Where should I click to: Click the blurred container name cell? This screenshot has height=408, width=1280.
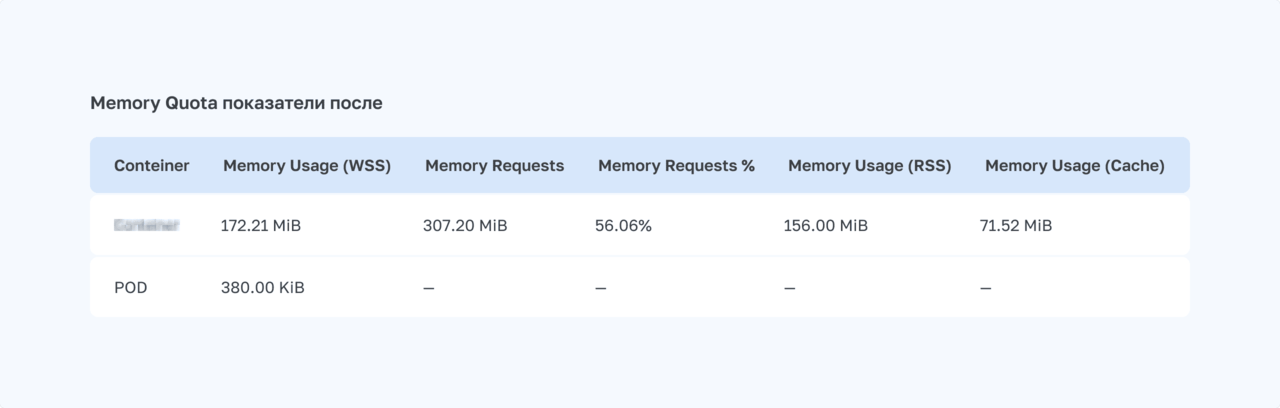(x=146, y=226)
